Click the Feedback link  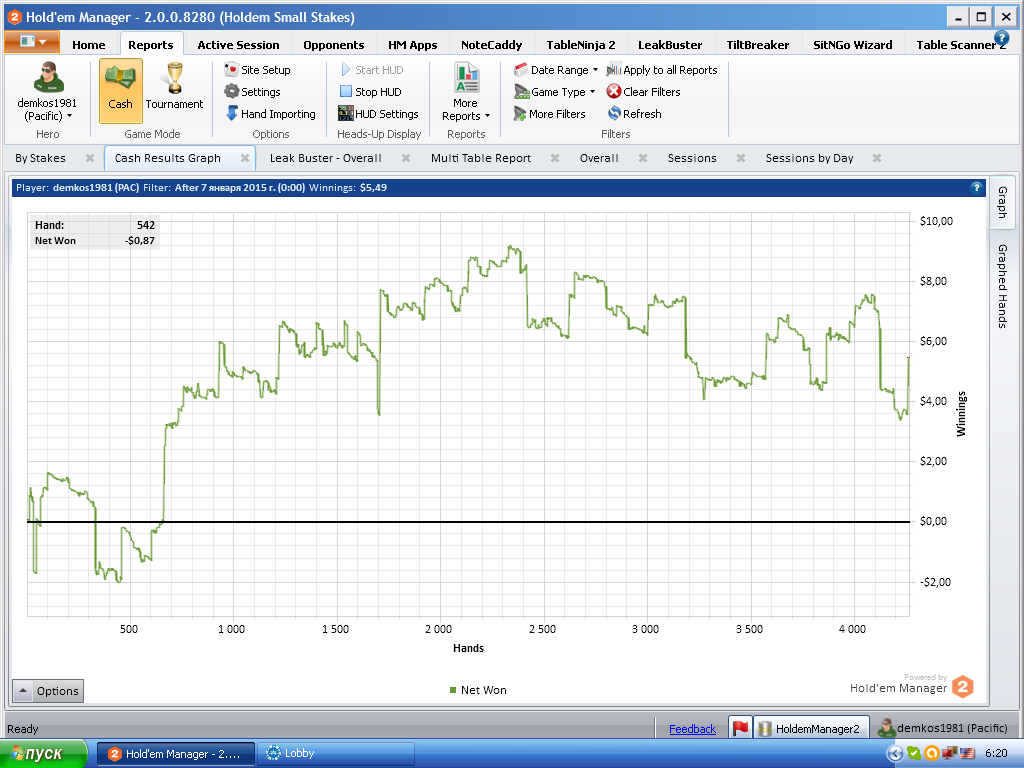coord(692,729)
